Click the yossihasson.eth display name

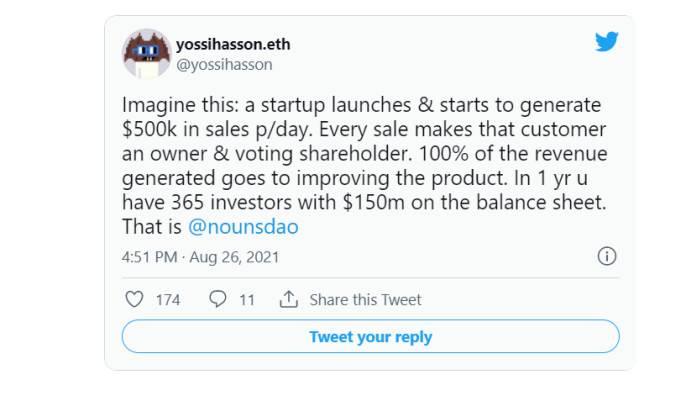233,44
